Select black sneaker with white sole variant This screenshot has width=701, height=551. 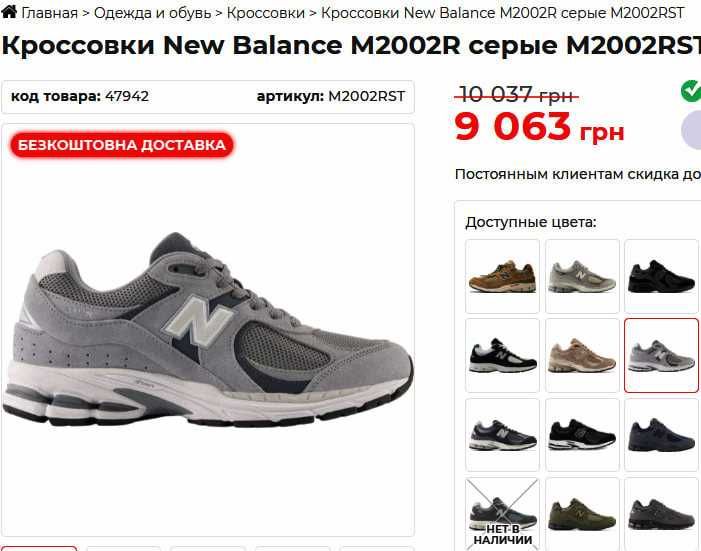(582, 435)
